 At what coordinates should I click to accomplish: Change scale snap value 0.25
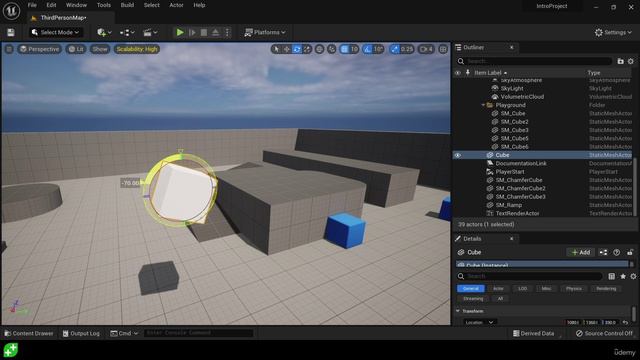tap(407, 49)
